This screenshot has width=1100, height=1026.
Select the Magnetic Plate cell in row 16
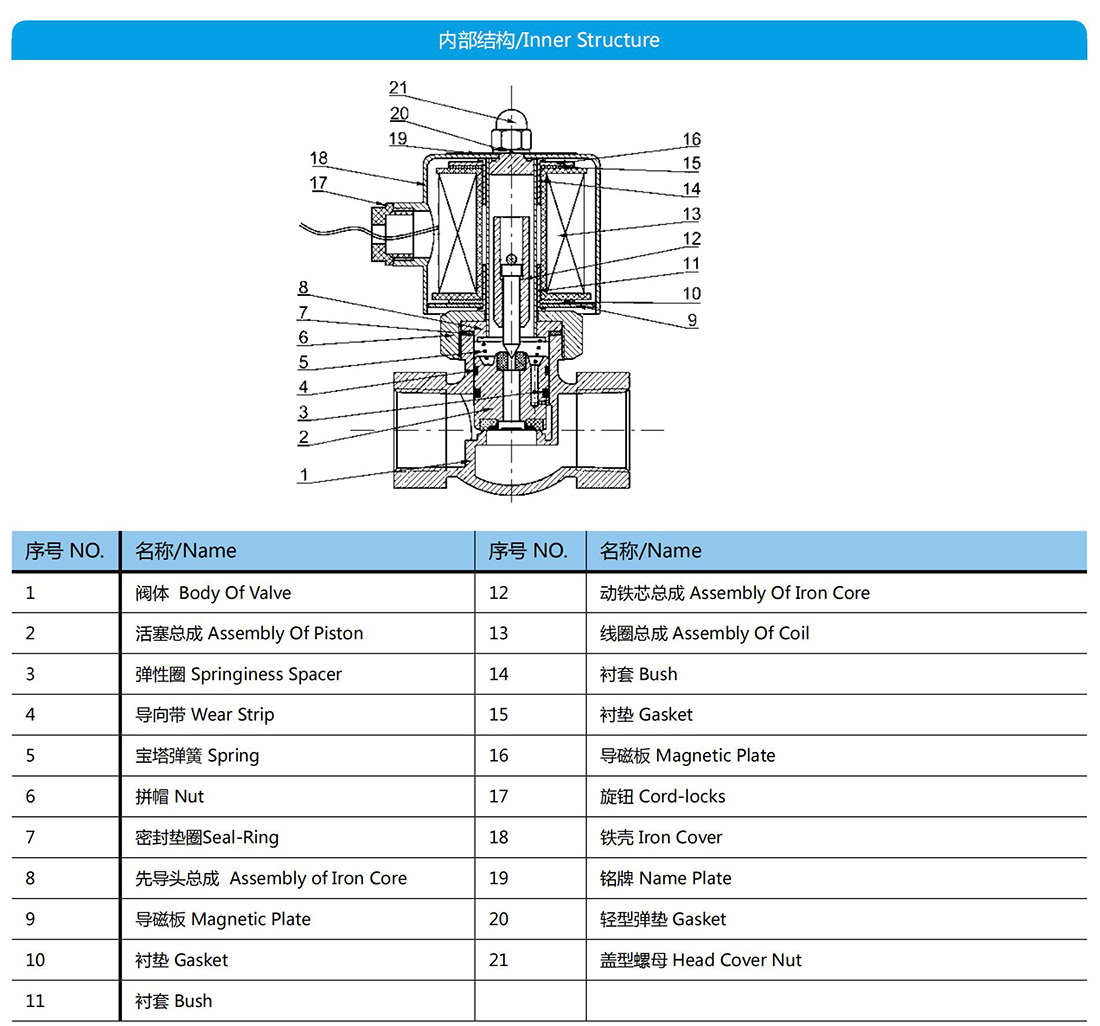pos(836,755)
